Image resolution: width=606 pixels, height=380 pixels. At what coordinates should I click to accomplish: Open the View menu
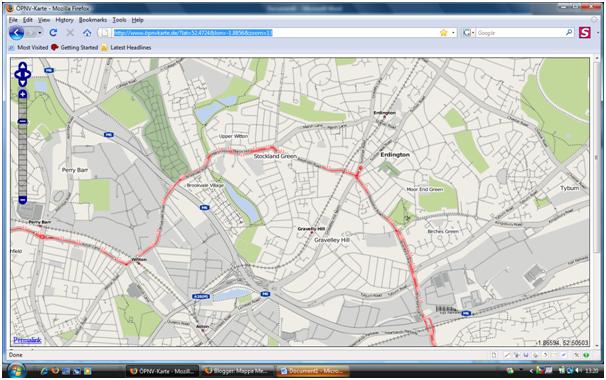44,20
